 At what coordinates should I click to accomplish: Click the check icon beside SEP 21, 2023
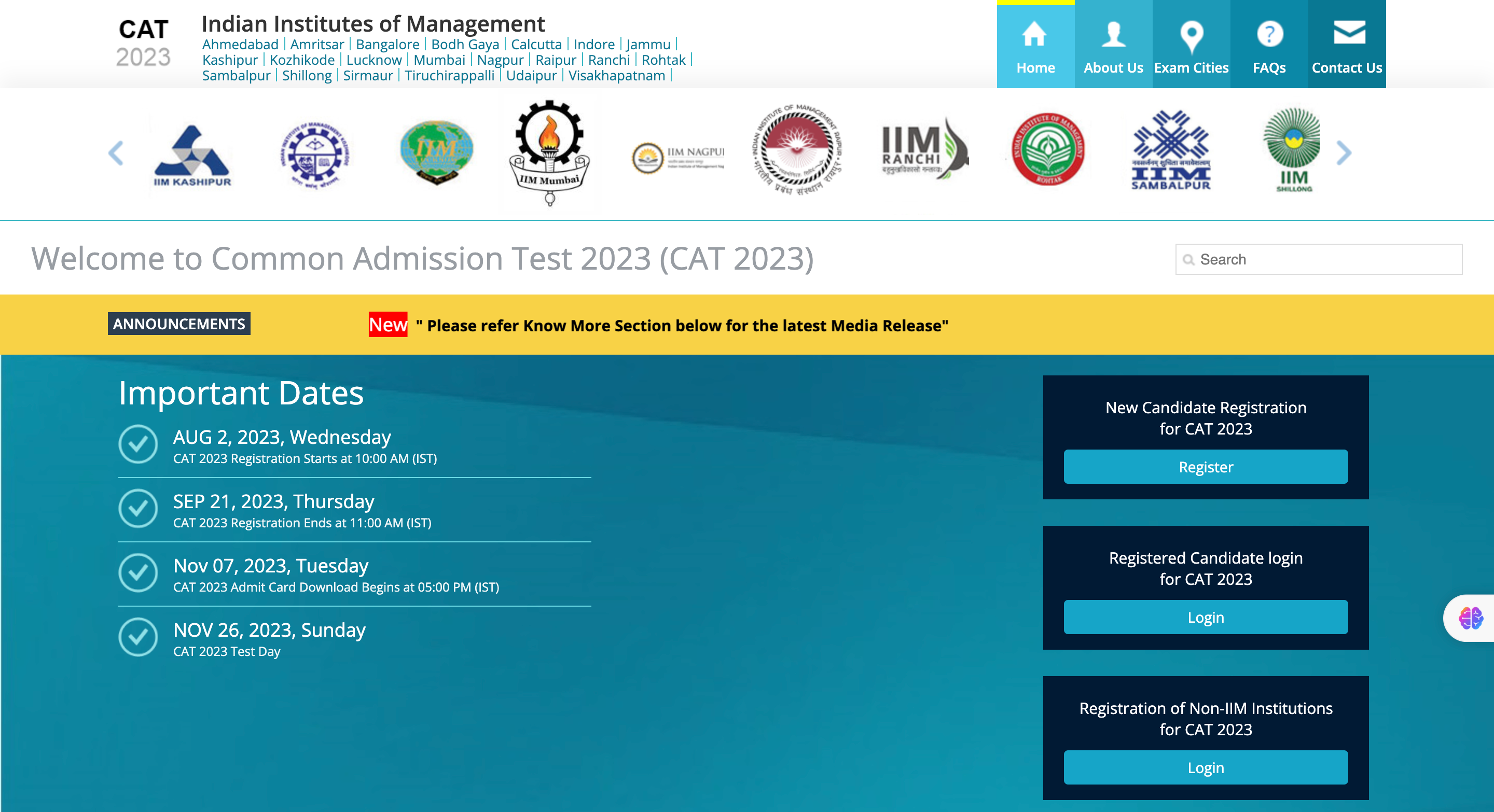(x=138, y=508)
